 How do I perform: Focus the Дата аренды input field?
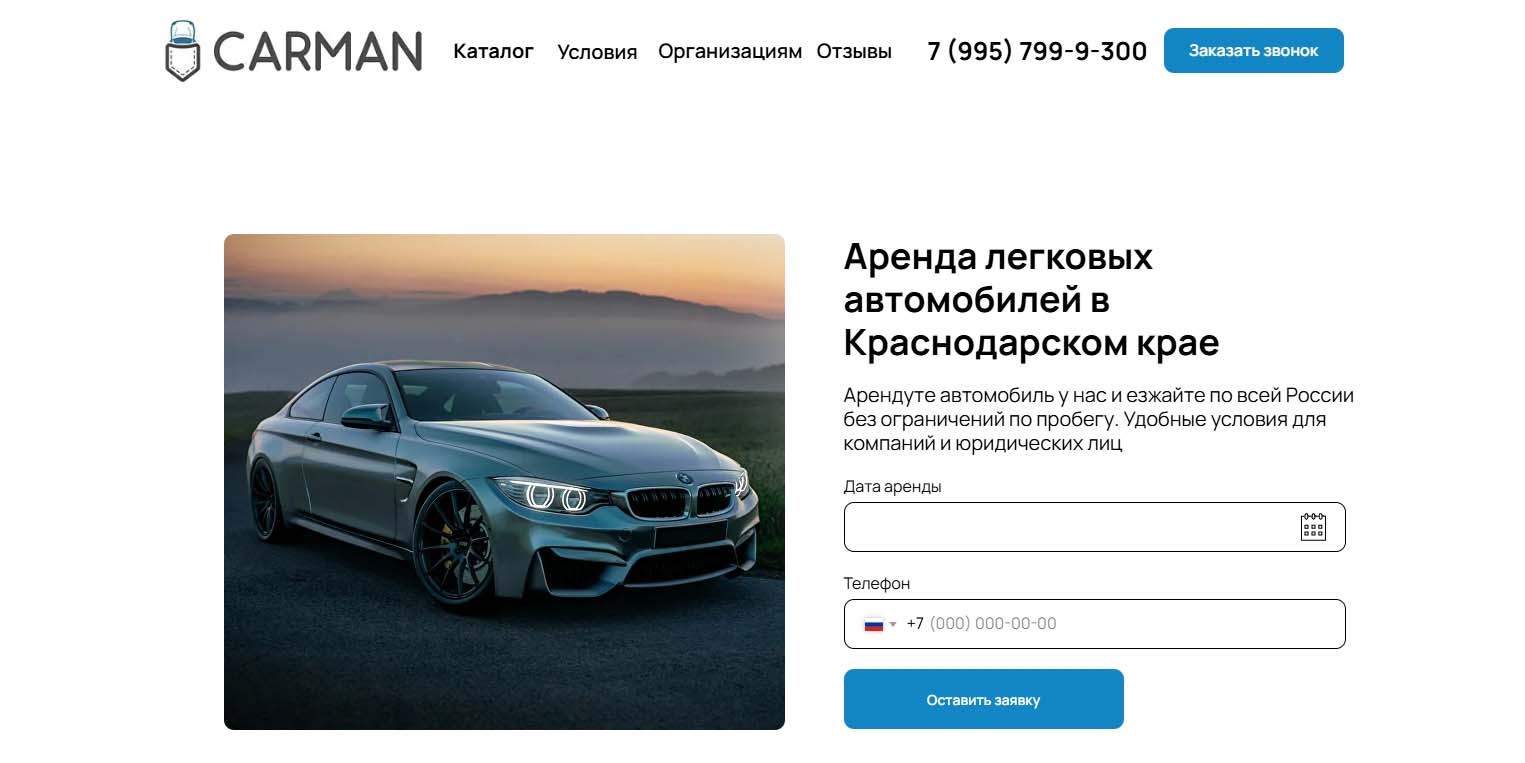(x=1095, y=527)
